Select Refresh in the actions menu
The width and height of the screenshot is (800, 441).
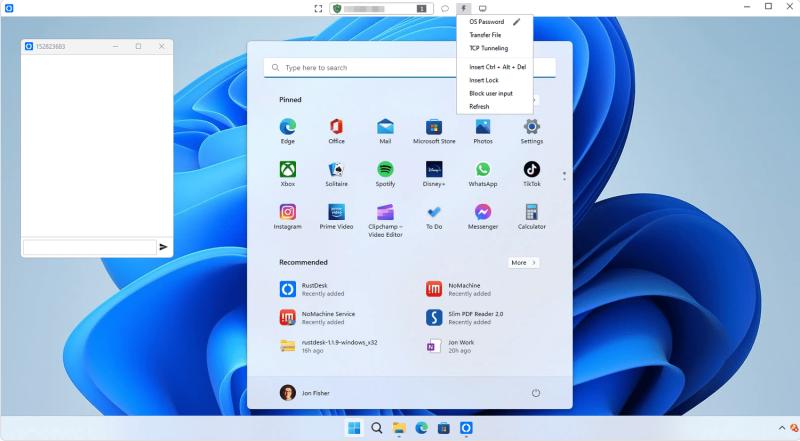coord(479,107)
